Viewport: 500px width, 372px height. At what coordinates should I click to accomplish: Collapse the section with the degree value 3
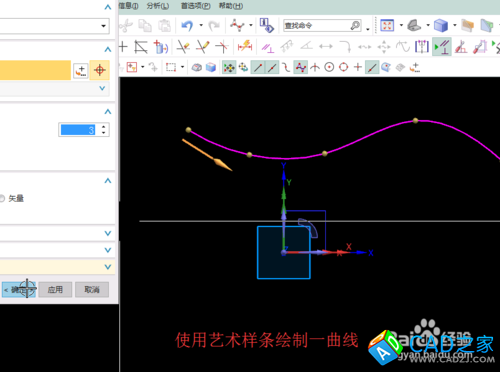[108, 112]
